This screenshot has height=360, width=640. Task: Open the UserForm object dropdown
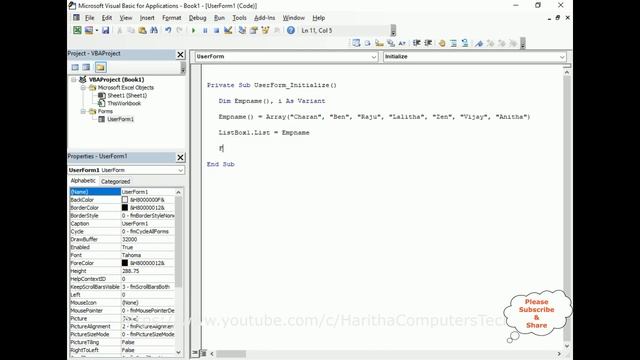373,57
